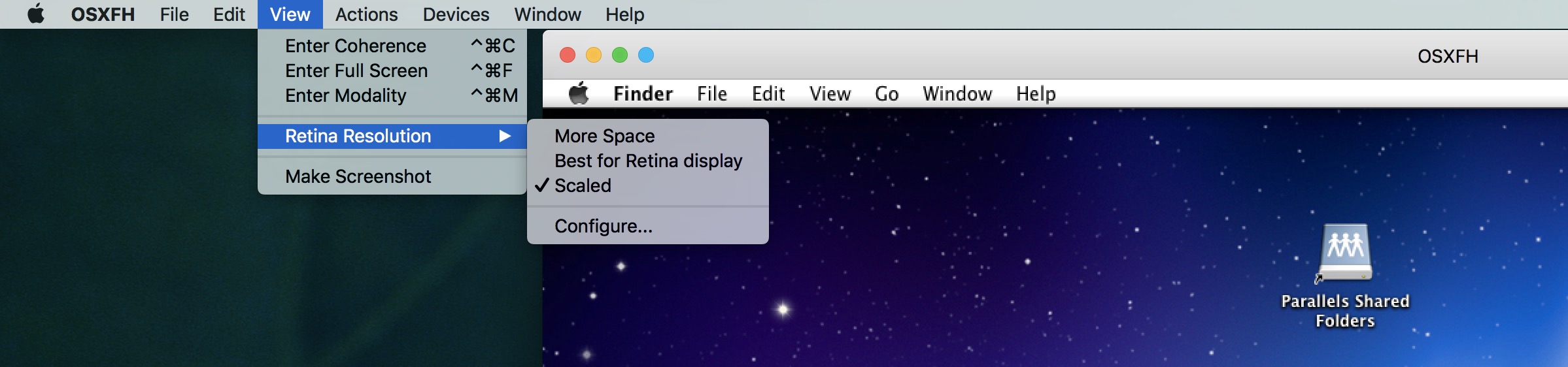Click the blue Coherence button in the title bar

coord(646,55)
